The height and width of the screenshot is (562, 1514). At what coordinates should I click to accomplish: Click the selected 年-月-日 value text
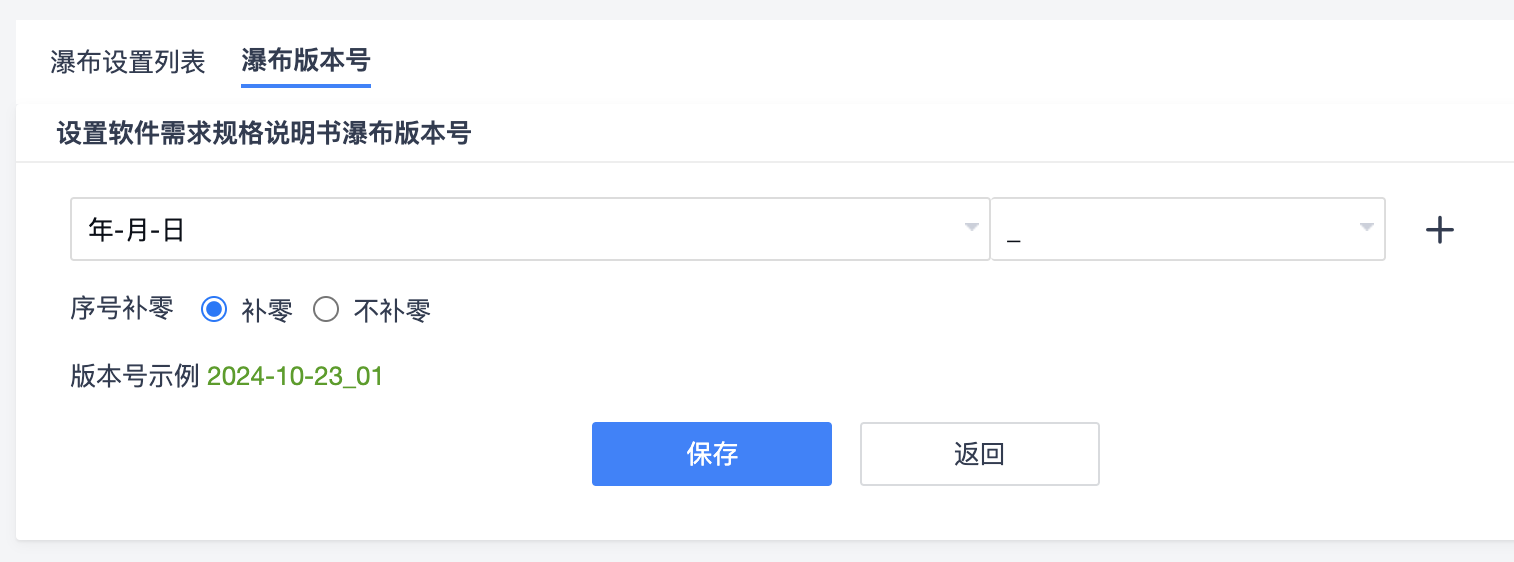pyautogui.click(x=137, y=230)
